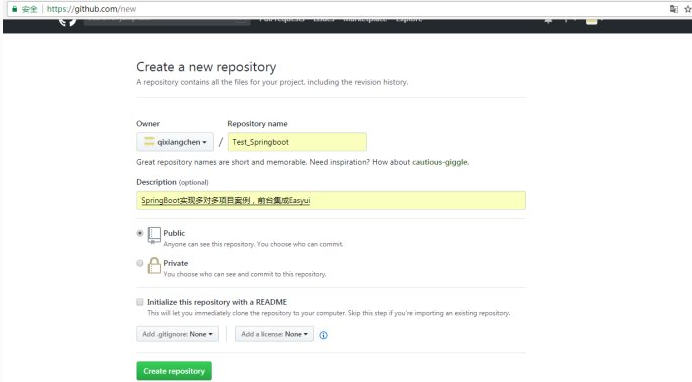Tick Initialize this repository with a README
Screen dimensions: 692x382
tap(140, 302)
